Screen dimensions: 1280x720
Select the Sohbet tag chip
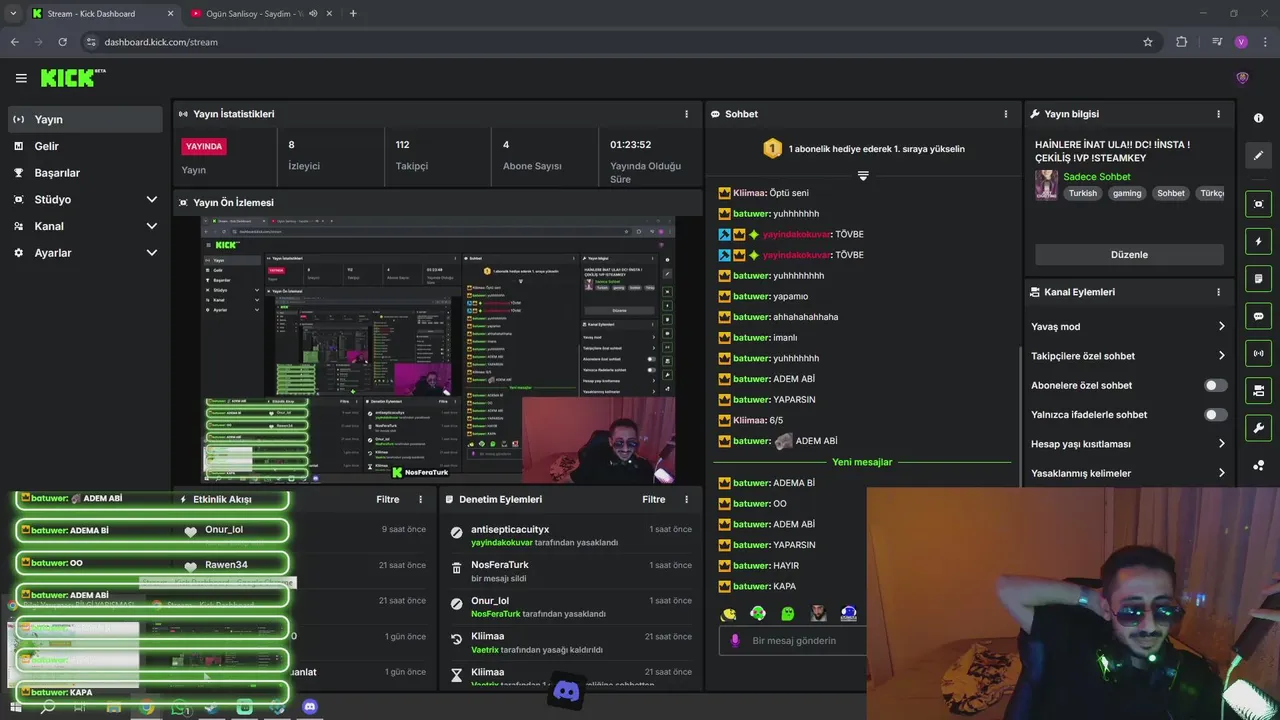(1171, 193)
